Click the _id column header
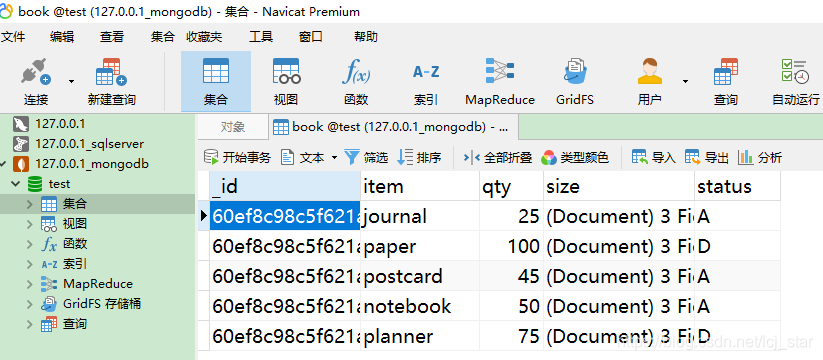 point(285,186)
